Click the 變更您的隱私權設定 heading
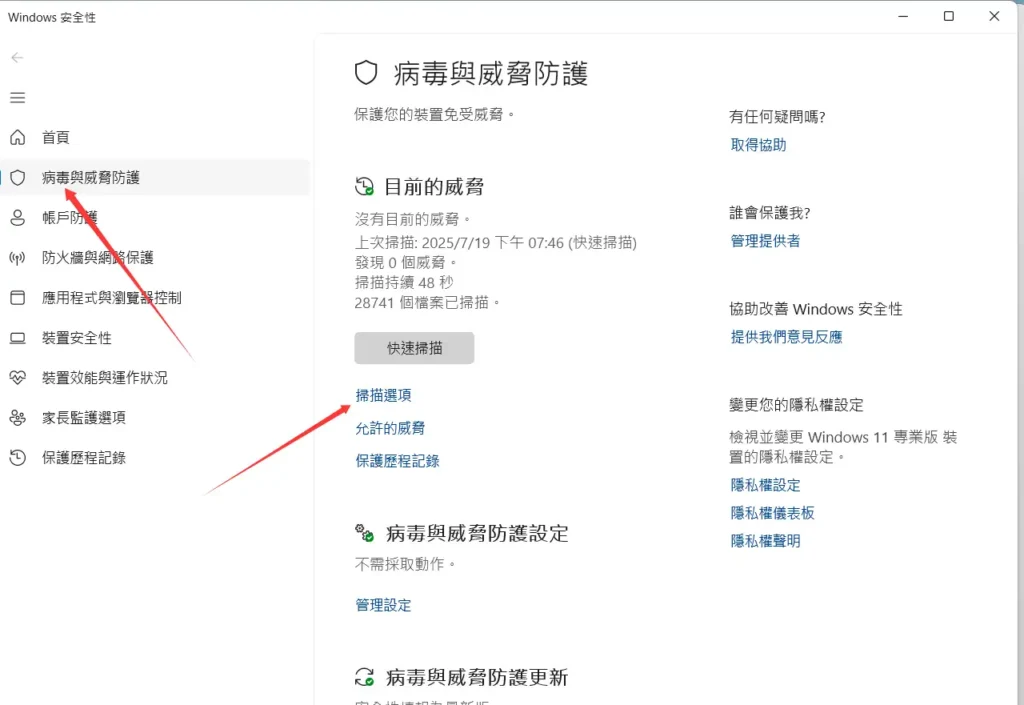The height and width of the screenshot is (705, 1024). point(796,405)
